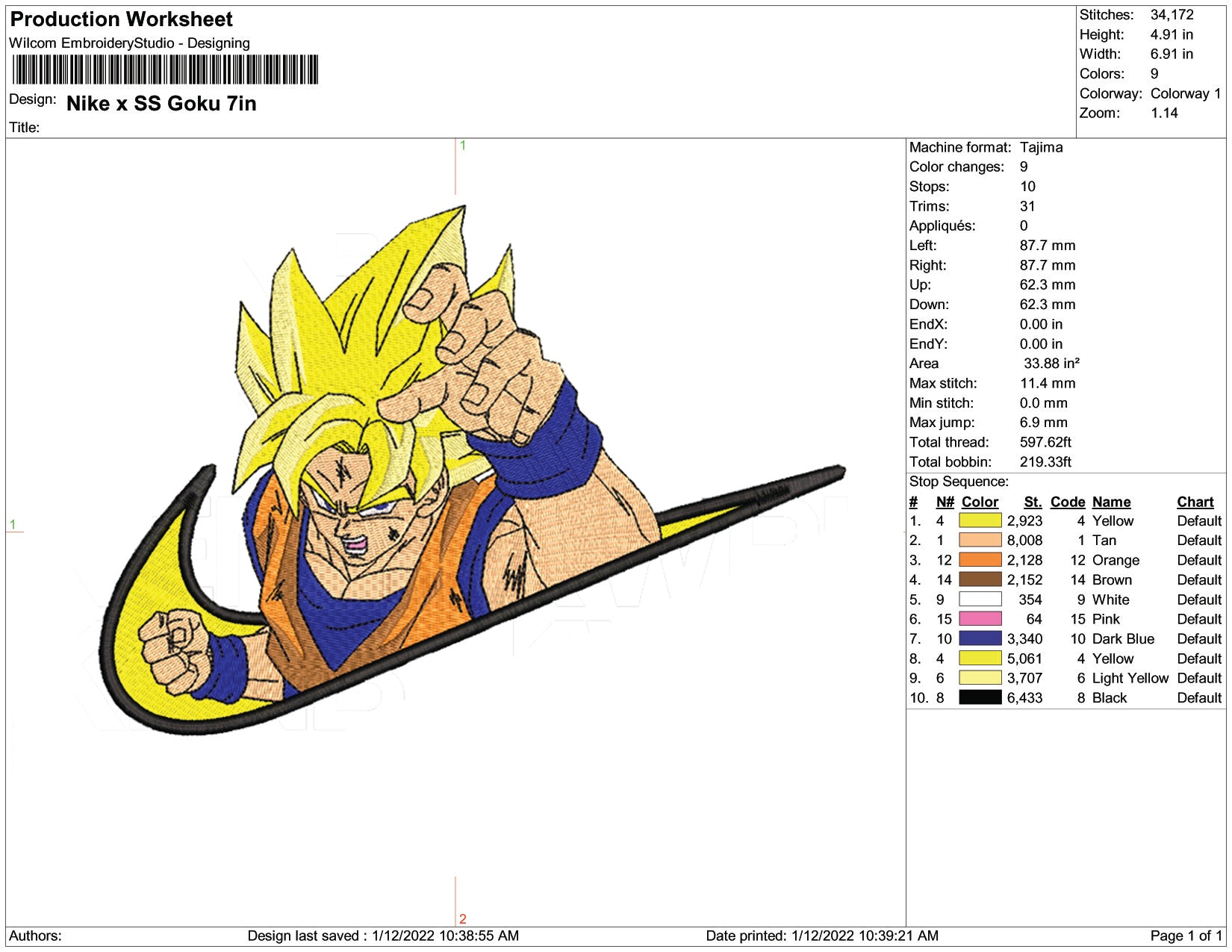Pick the Light Yellow swatch
Image resolution: width=1232 pixels, height=952 pixels.
click(980, 678)
